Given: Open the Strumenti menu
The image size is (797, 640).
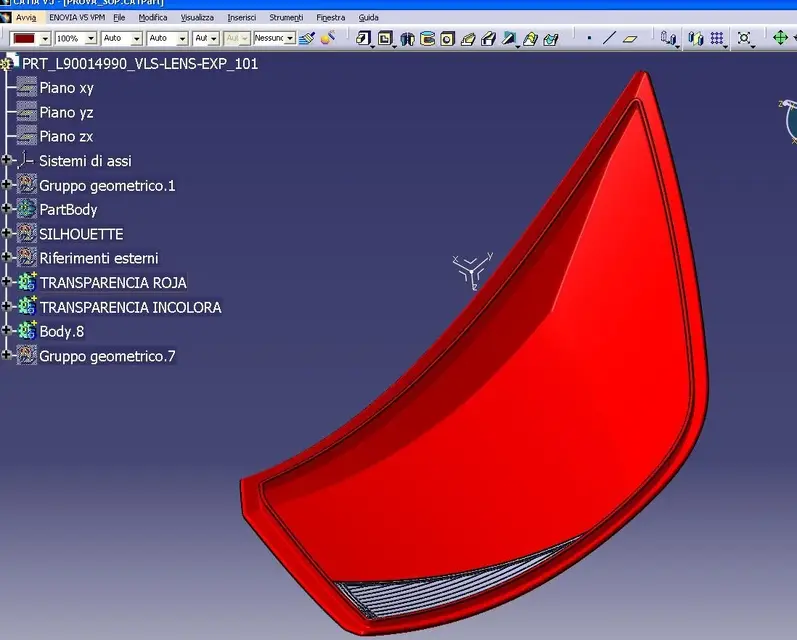Looking at the screenshot, I should click(286, 17).
